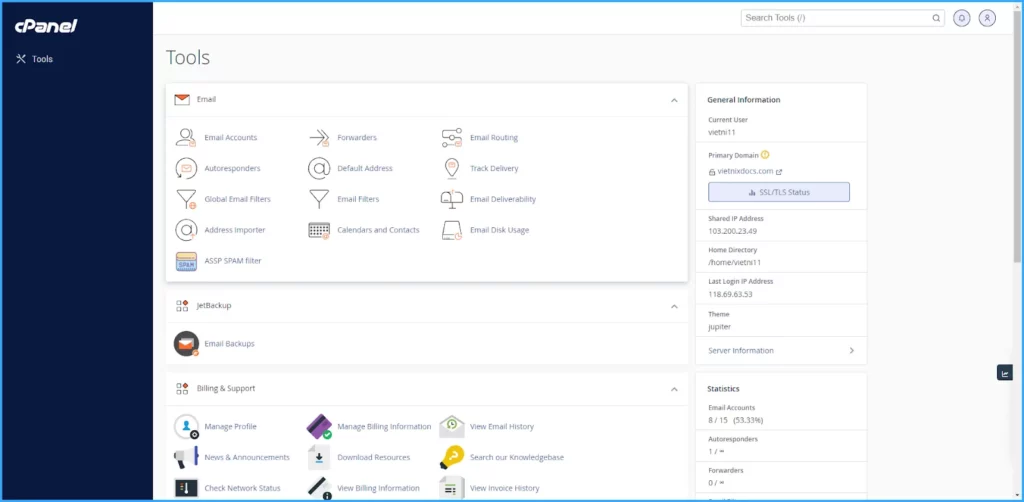Click the Email Routing icon
Viewport: 1024px width, 502px height.
(452, 138)
